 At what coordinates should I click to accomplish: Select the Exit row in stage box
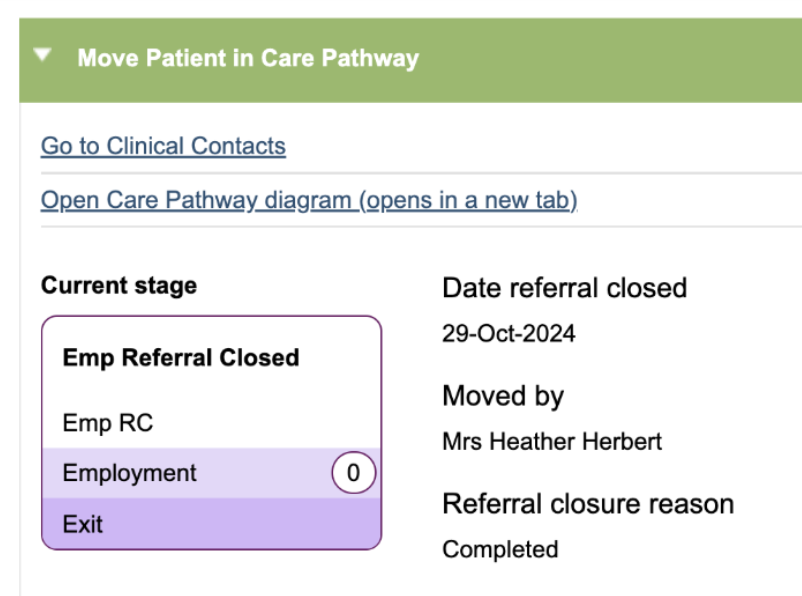coord(83,524)
